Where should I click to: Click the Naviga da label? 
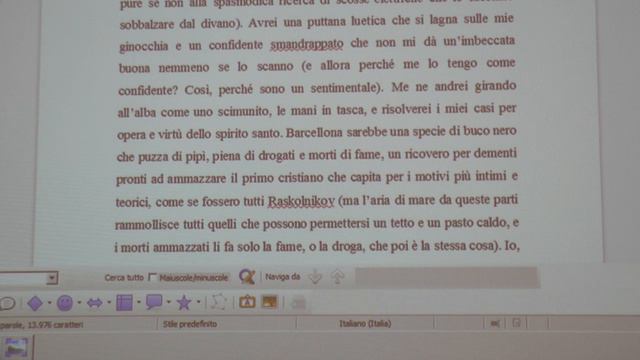pos(282,277)
